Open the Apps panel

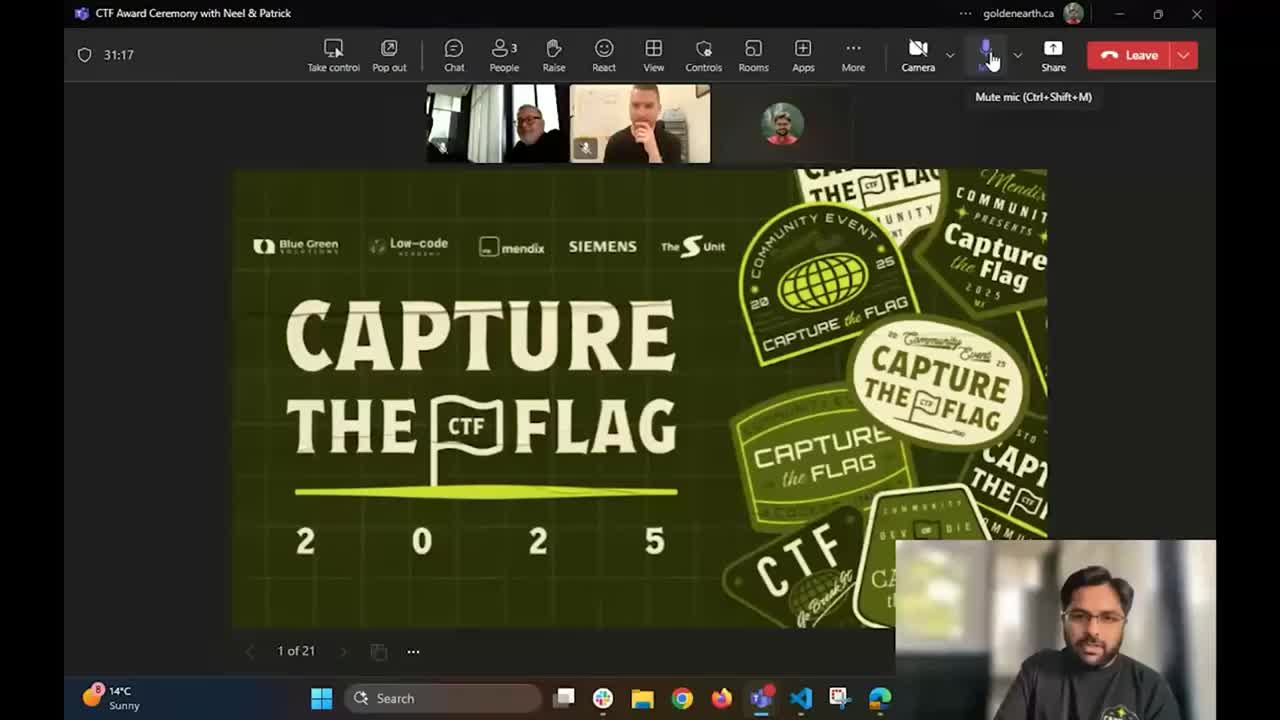click(803, 55)
